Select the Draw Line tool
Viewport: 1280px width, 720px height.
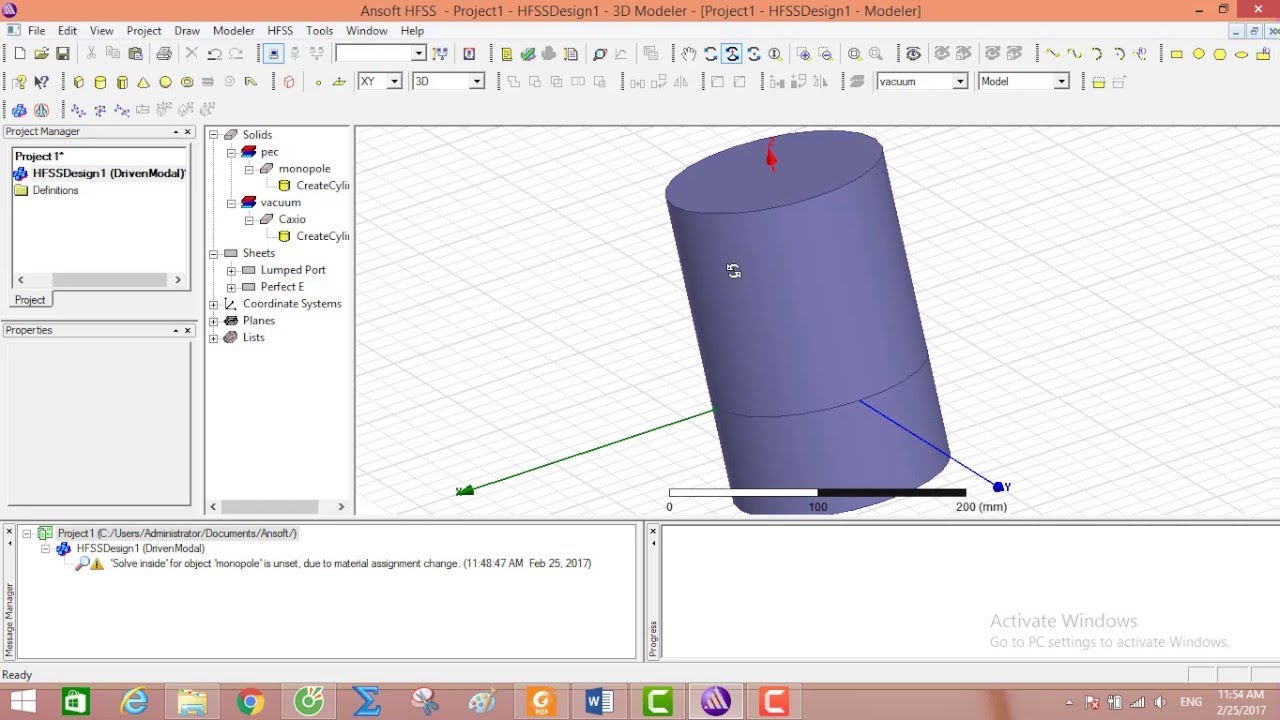pyautogui.click(x=1053, y=54)
